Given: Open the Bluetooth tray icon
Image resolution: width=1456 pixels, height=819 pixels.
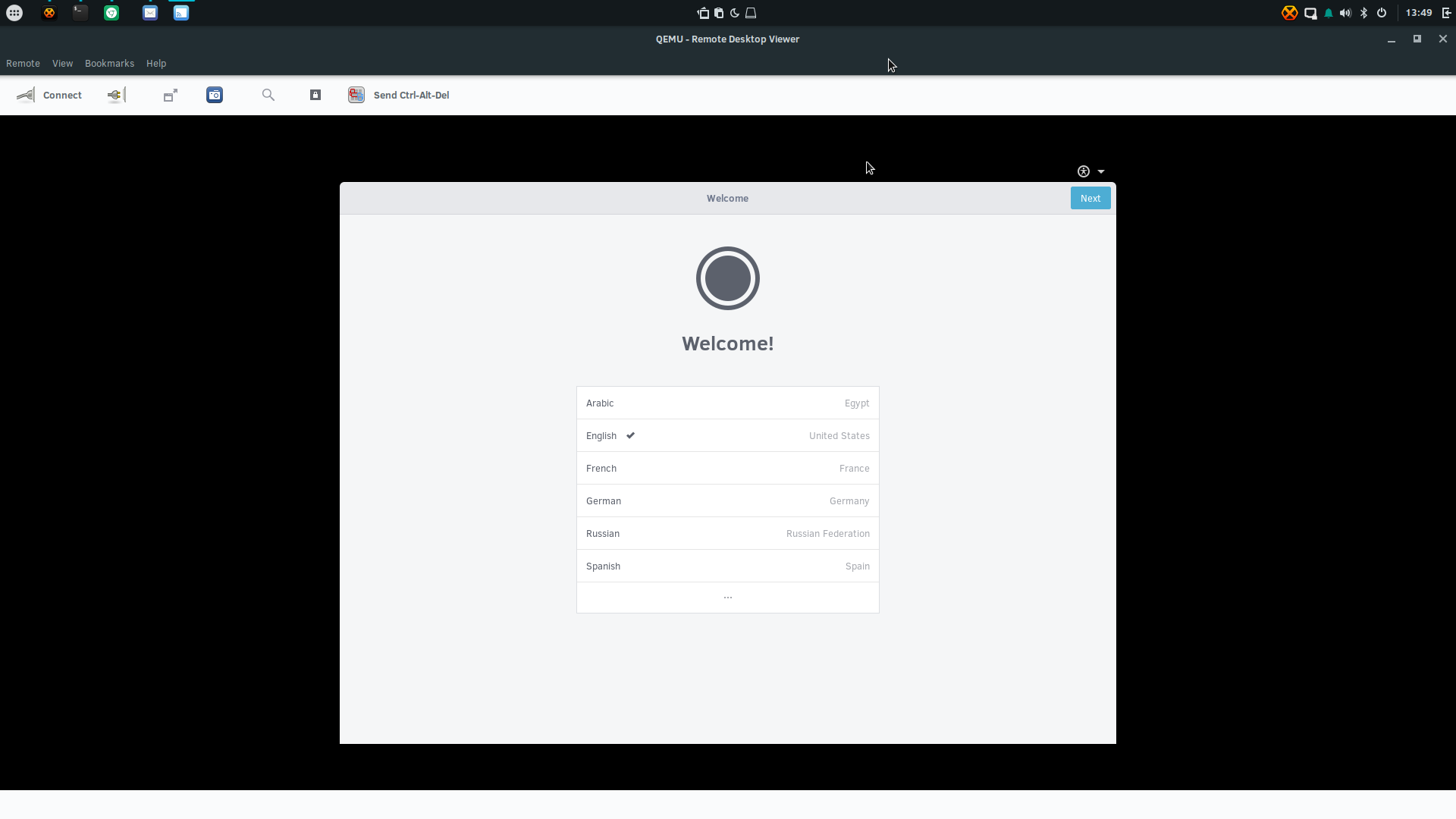Looking at the screenshot, I should click(1363, 13).
